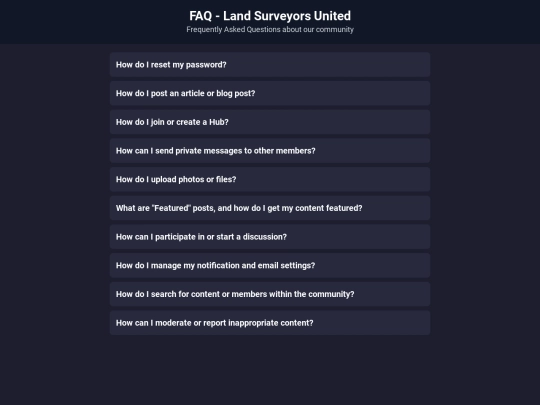
Task: Toggle the report inappropriate content accordion
Action: pos(270,323)
